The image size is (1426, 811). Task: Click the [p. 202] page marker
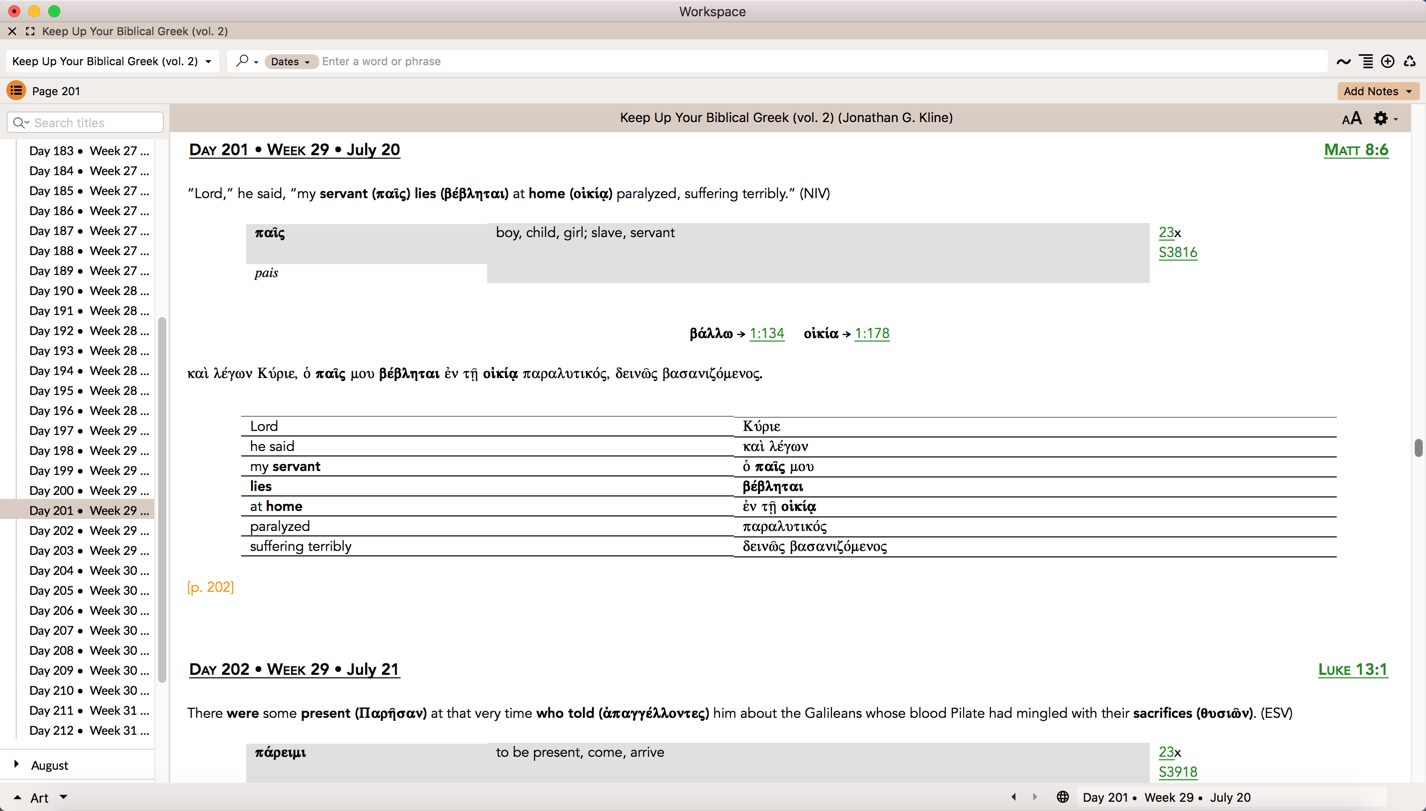coord(211,588)
